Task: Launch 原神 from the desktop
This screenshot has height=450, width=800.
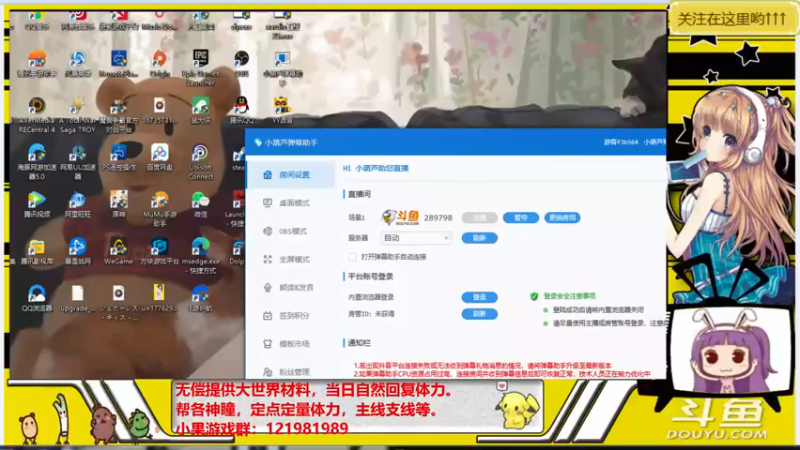Action: [x=118, y=204]
